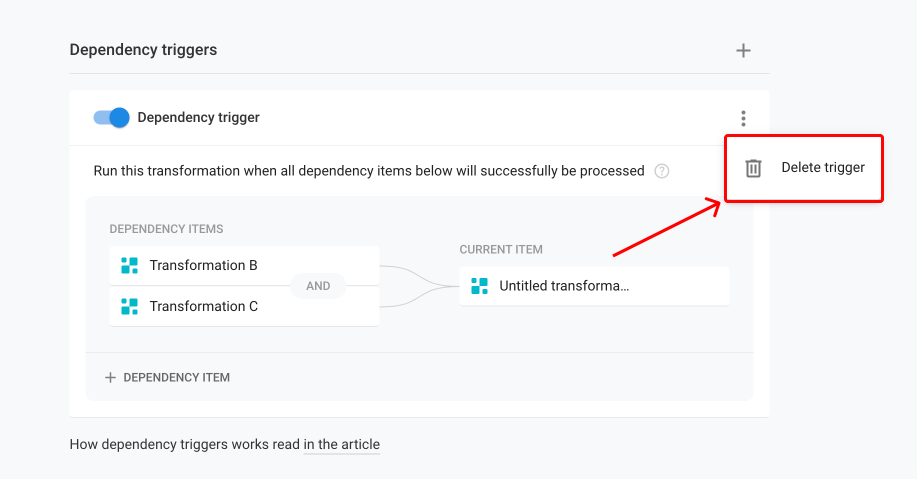This screenshot has height=479, width=917.
Task: Click the Untitled transformation teal icon
Action: [480, 286]
